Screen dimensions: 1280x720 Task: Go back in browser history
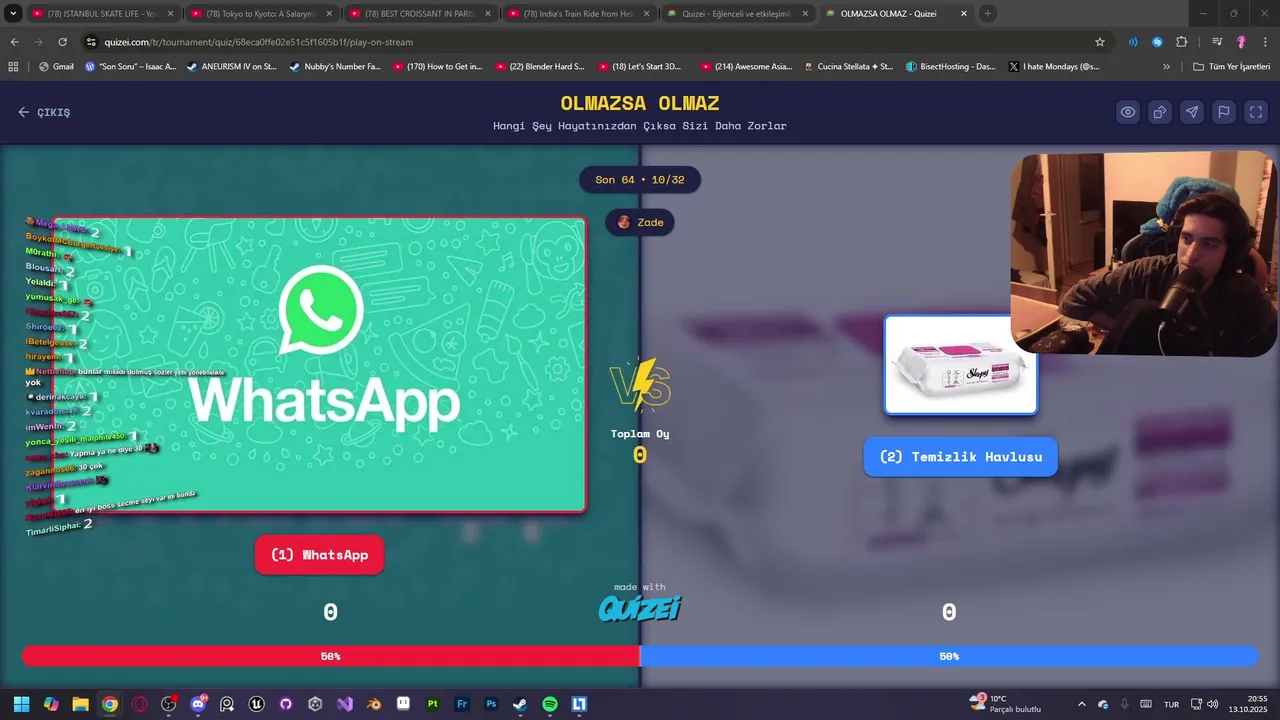coord(14,42)
